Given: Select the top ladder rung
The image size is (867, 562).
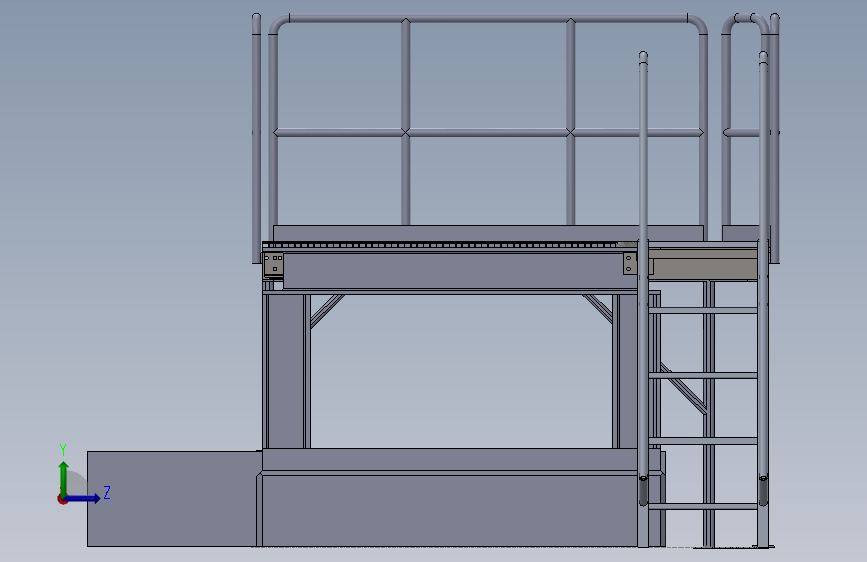Looking at the screenshot, I should [703, 310].
